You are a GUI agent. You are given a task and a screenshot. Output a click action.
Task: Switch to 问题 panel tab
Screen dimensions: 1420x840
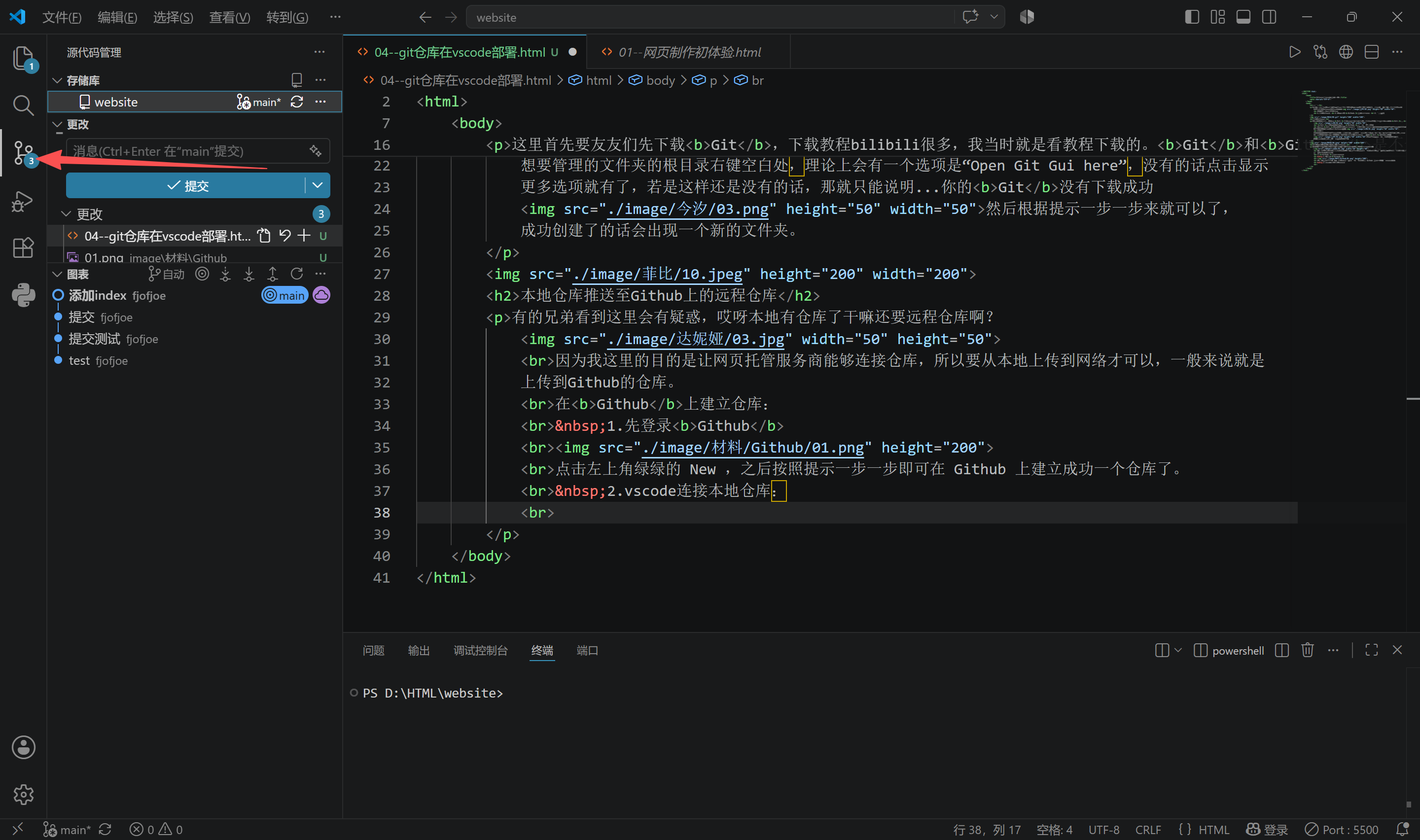[374, 650]
